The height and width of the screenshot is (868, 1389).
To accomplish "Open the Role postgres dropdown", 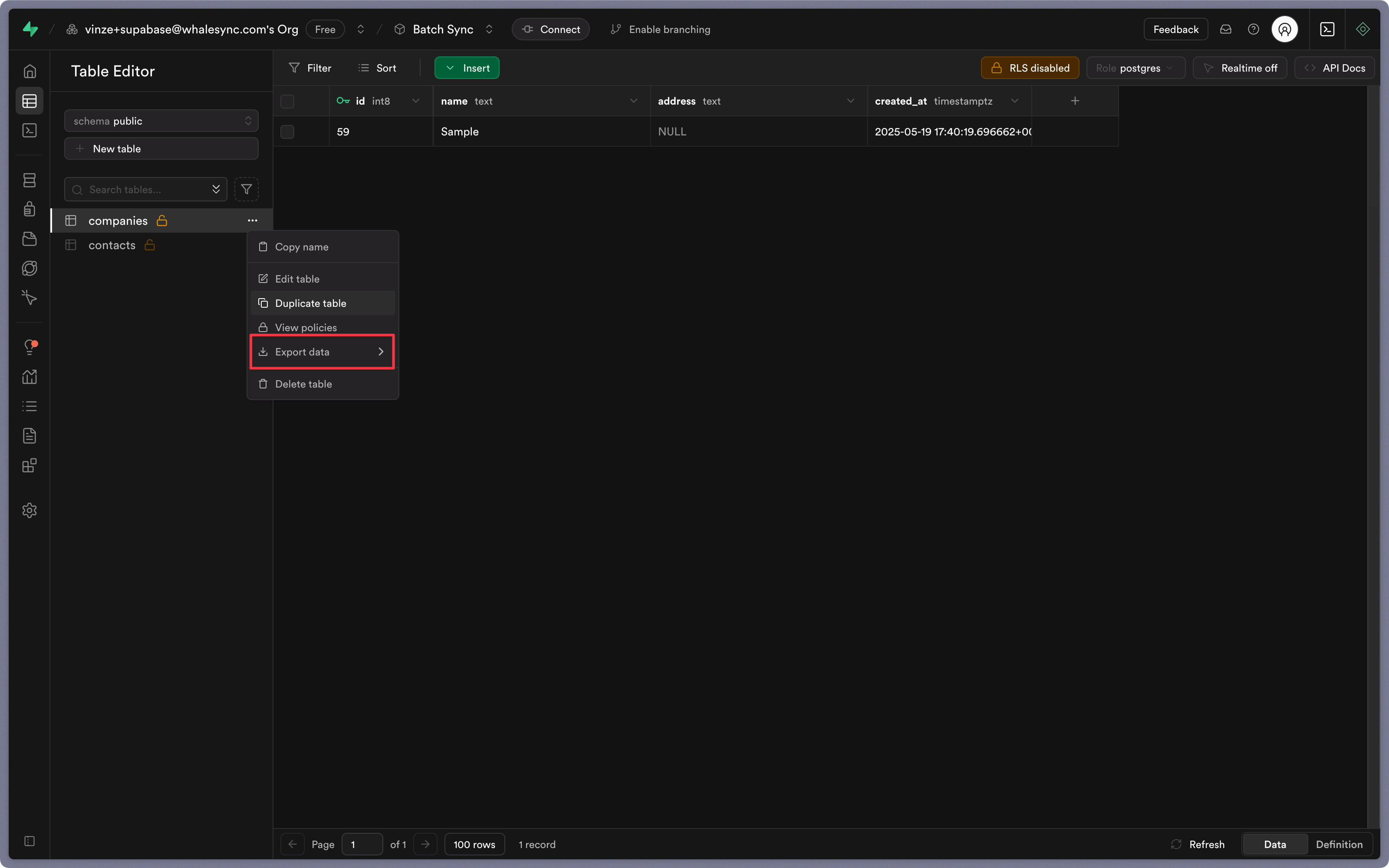I will 1136,68.
